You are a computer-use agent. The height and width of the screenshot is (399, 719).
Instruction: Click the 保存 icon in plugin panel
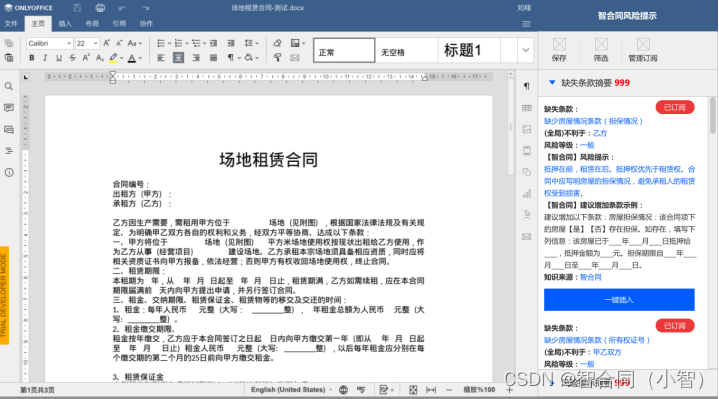(x=559, y=50)
